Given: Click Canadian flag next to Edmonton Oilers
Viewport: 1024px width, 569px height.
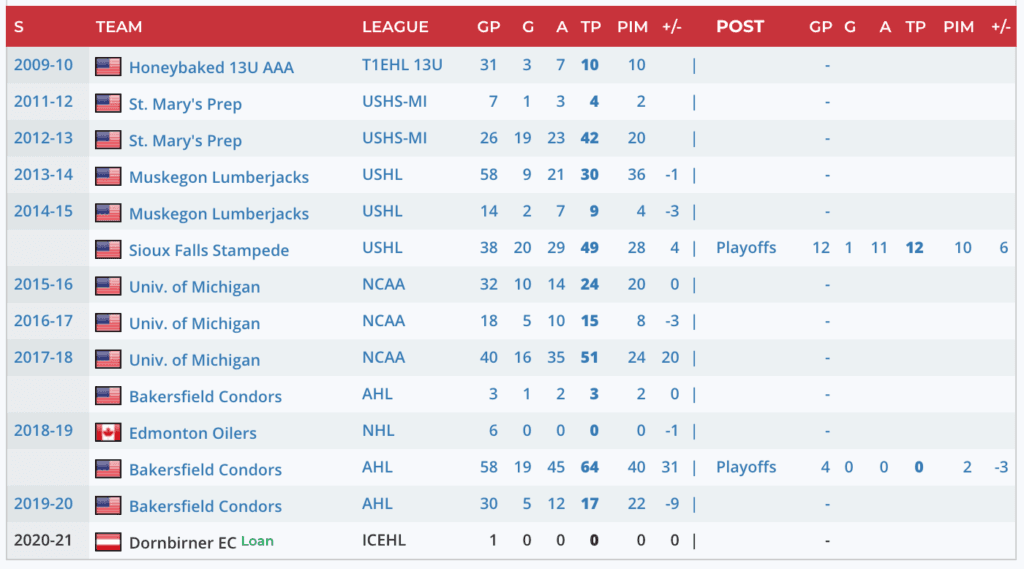Looking at the screenshot, I should pos(108,433).
